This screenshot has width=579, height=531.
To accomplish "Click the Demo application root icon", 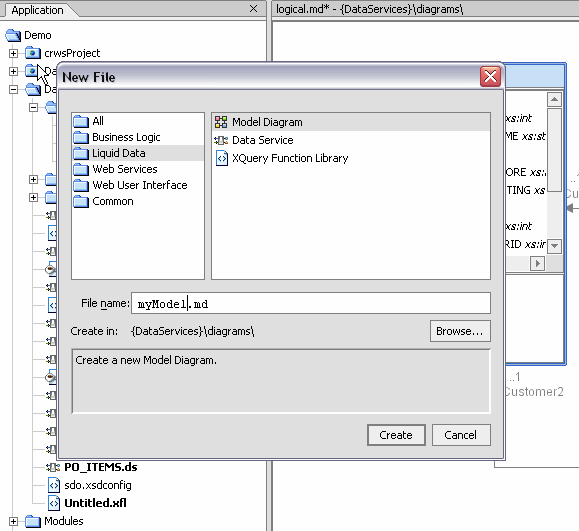I will [x=13, y=35].
